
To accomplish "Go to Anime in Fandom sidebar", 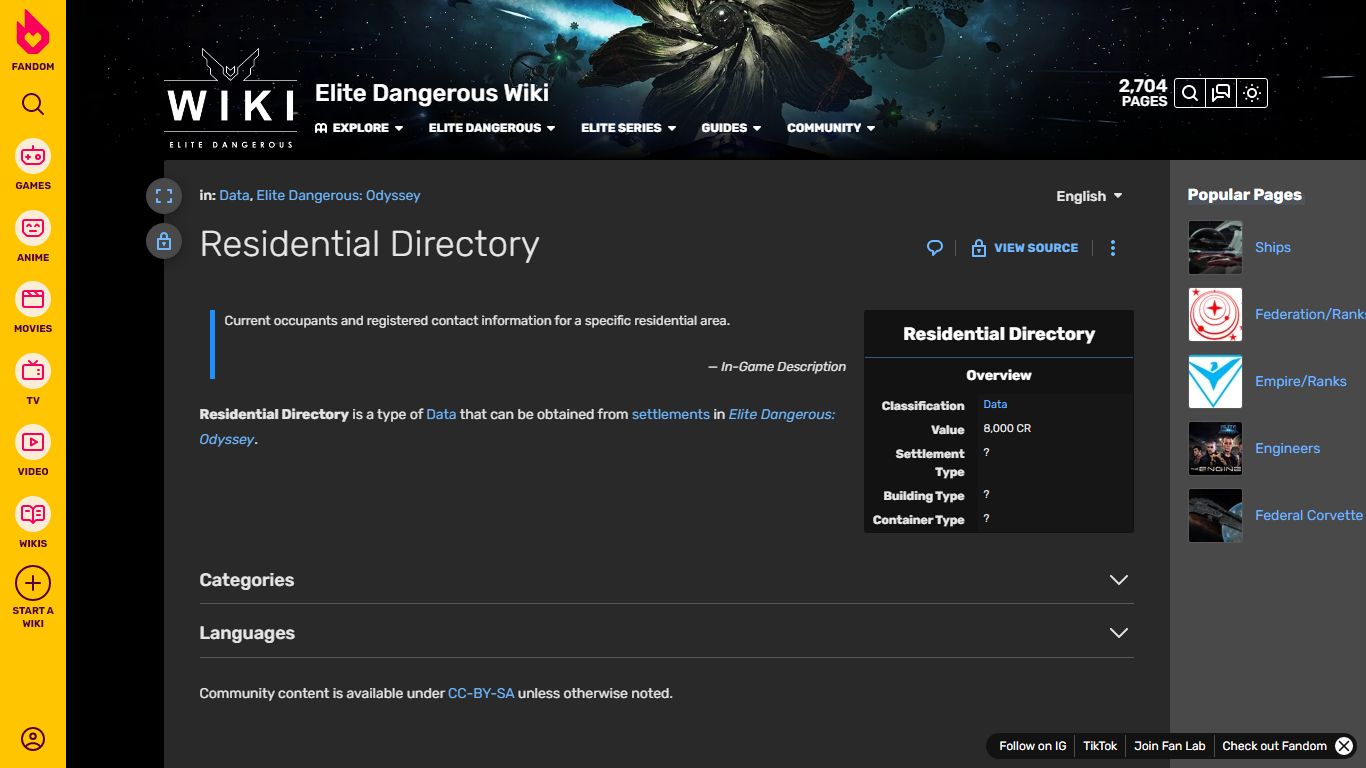I will [x=33, y=237].
